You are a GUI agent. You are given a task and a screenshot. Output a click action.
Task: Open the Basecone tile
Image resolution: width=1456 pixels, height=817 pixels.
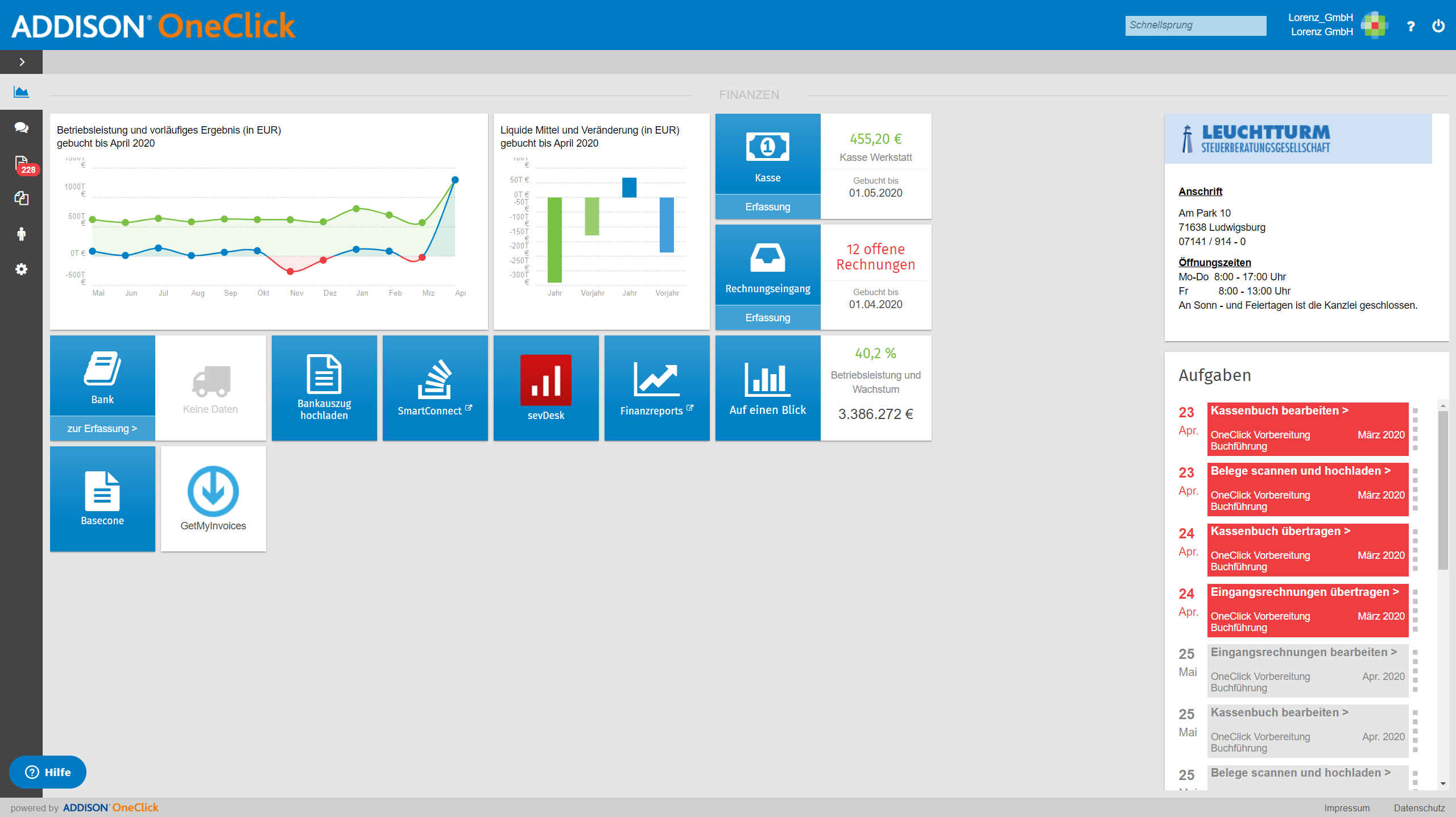pyautogui.click(x=102, y=499)
